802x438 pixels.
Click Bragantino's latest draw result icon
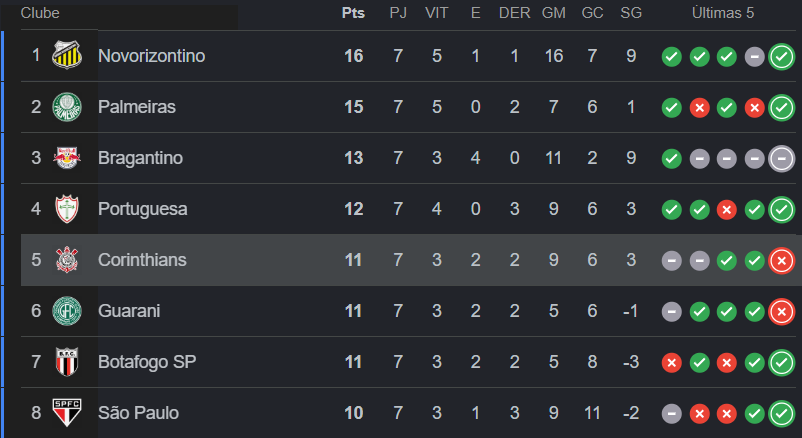pyautogui.click(x=782, y=158)
